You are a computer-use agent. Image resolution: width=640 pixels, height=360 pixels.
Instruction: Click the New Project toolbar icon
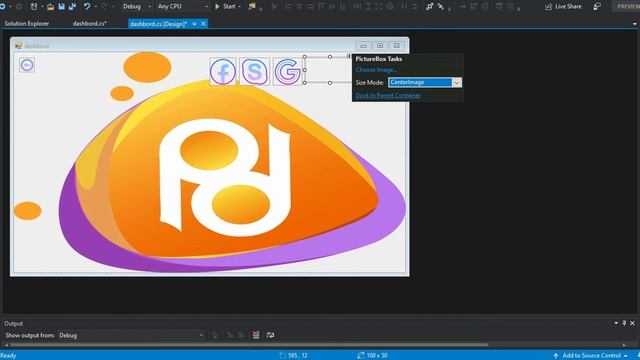click(x=34, y=7)
